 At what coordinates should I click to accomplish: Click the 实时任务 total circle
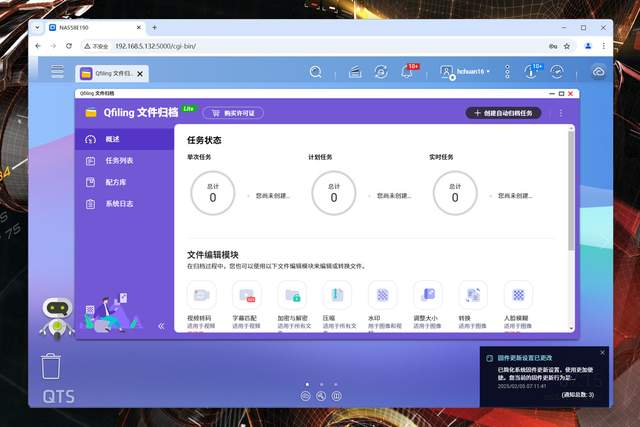(455, 193)
